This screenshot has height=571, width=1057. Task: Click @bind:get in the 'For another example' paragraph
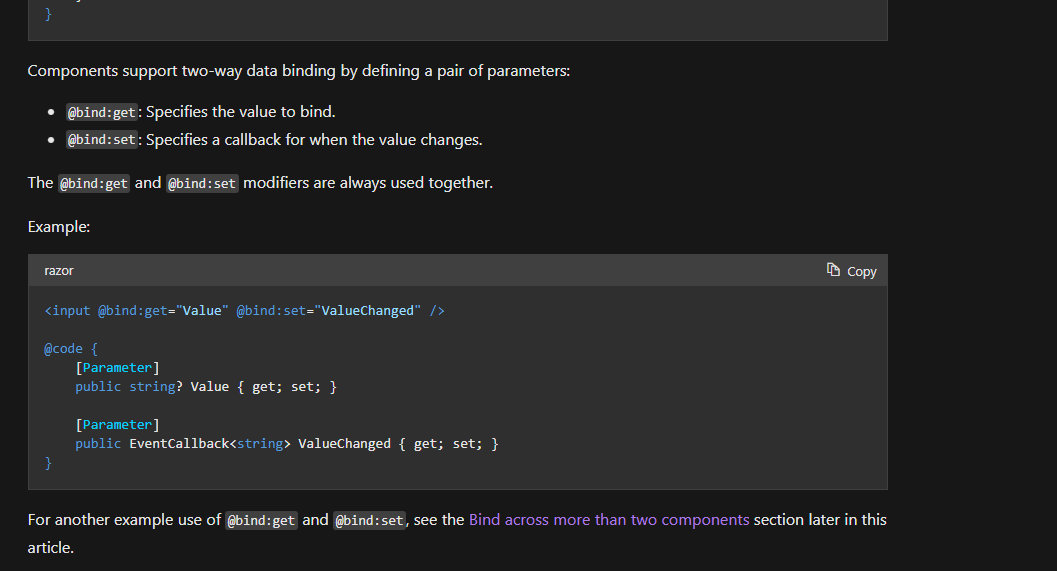point(262,520)
